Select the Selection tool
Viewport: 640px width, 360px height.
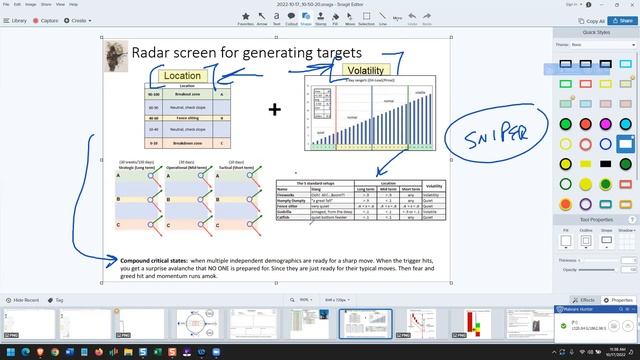click(366, 18)
